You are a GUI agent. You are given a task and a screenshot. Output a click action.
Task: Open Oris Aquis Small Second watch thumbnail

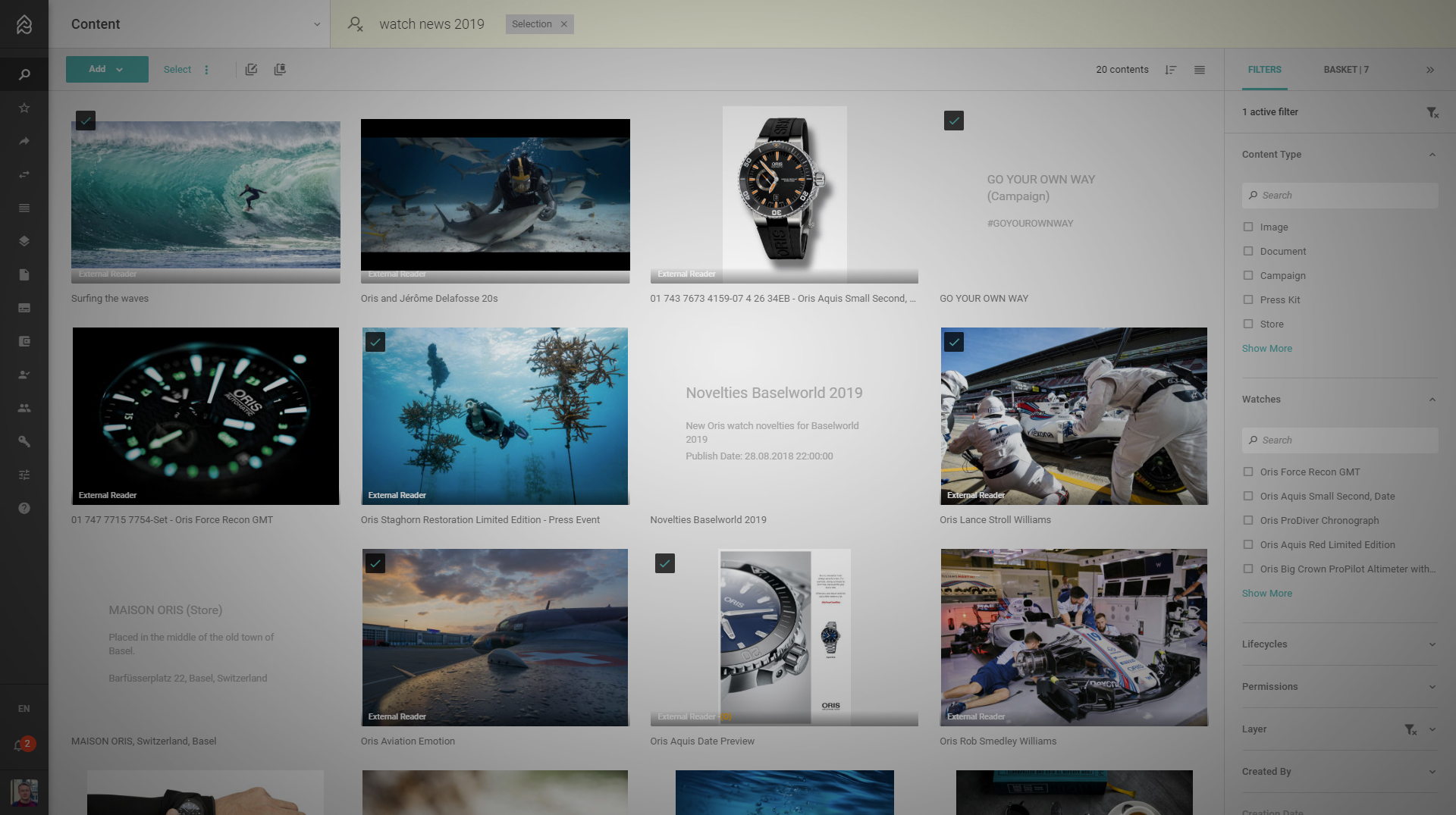[x=784, y=195]
